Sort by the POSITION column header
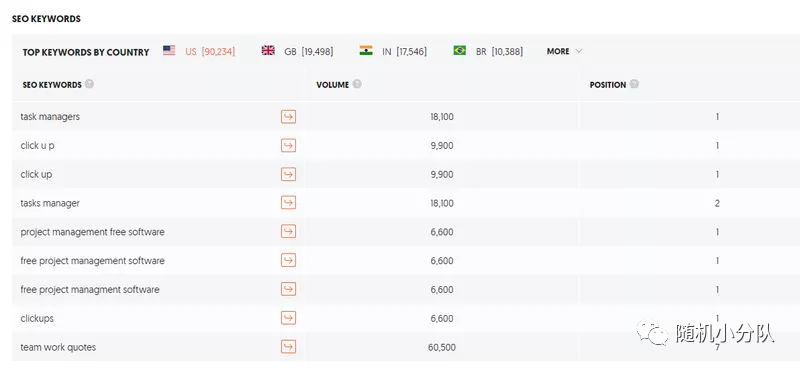 click(608, 85)
